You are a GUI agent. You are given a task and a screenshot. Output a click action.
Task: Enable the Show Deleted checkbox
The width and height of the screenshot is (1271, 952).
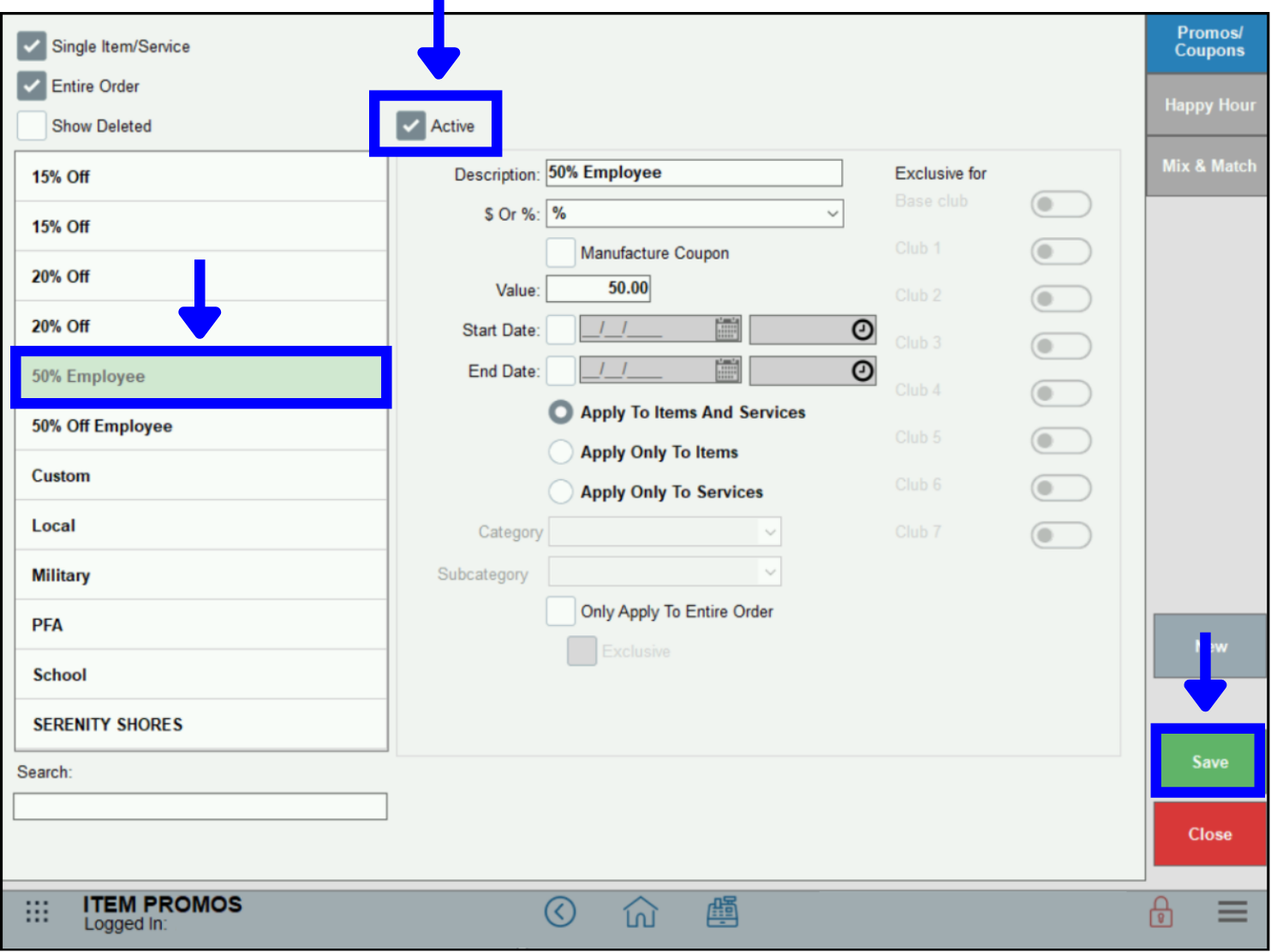click(32, 126)
